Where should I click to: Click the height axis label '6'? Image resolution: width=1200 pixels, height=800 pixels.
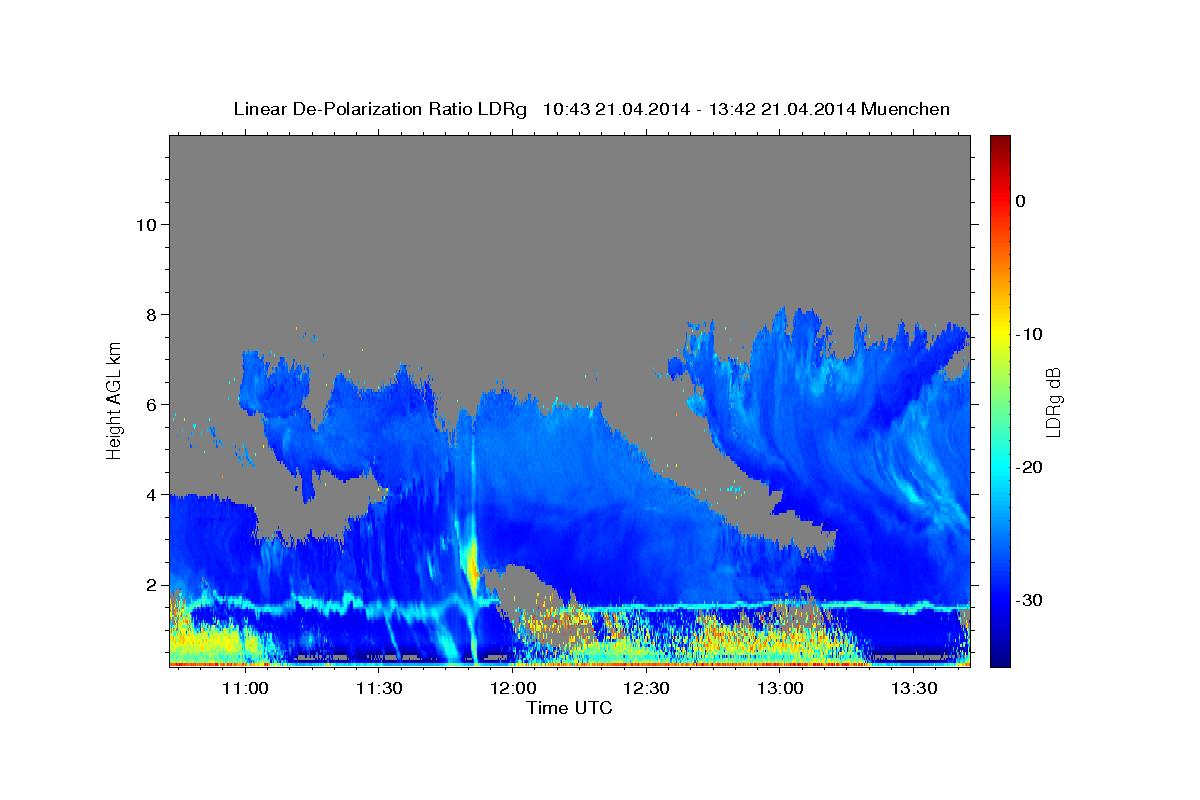[x=153, y=405]
